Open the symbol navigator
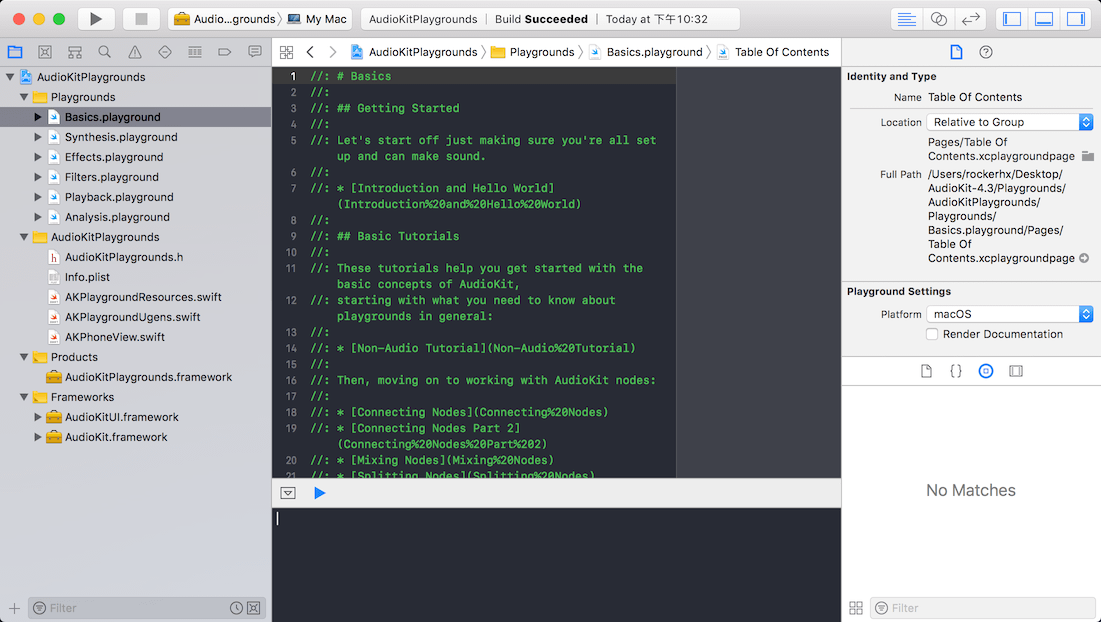Viewport: 1101px width, 622px height. (x=74, y=52)
